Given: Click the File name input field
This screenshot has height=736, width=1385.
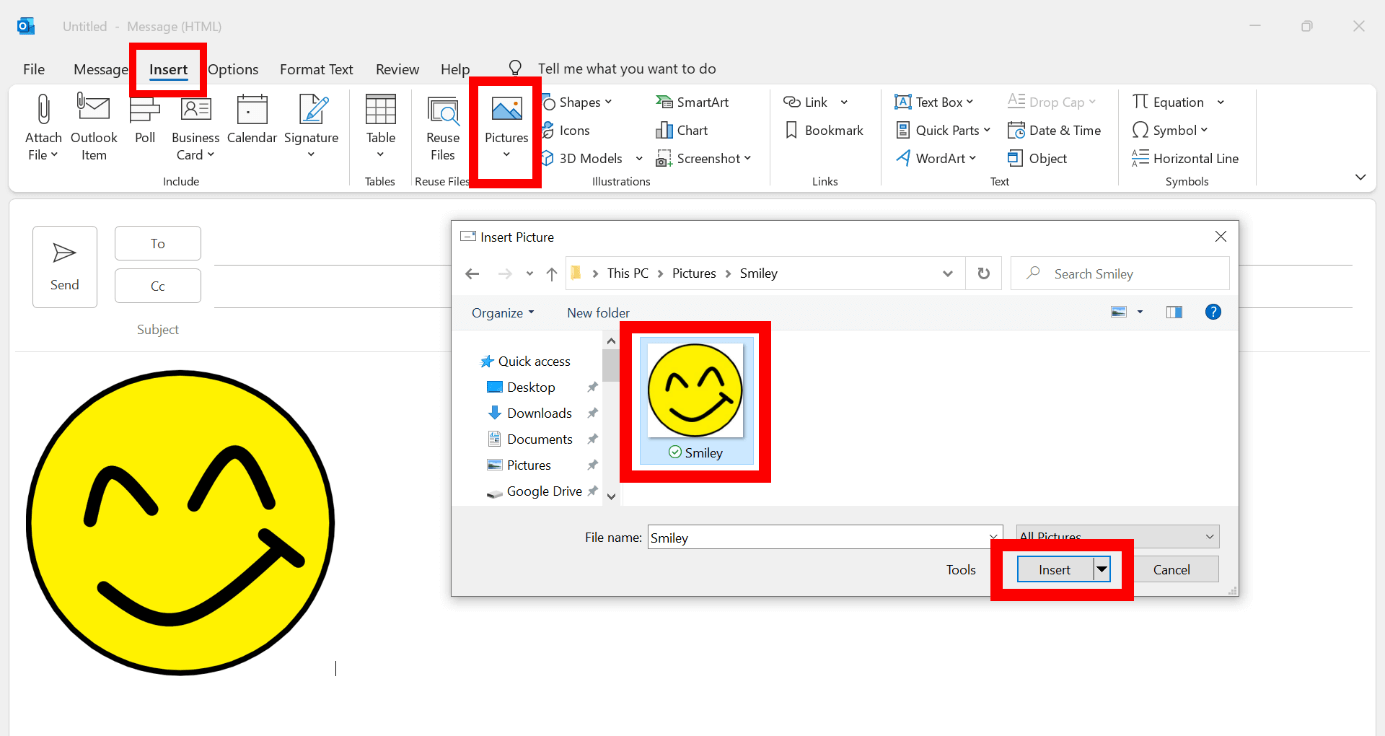Looking at the screenshot, I should [820, 537].
